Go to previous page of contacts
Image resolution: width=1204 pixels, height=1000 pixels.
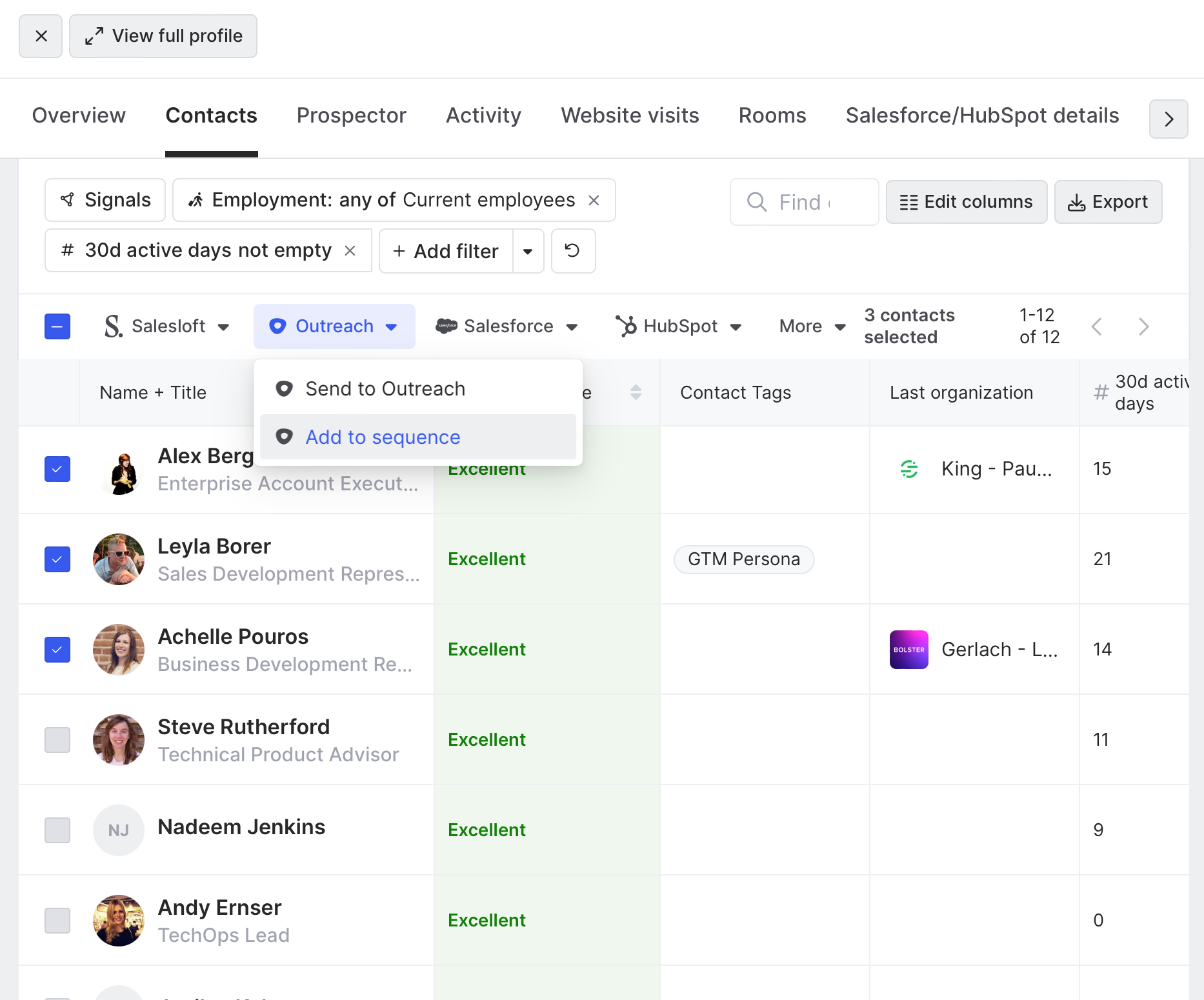coord(1096,326)
